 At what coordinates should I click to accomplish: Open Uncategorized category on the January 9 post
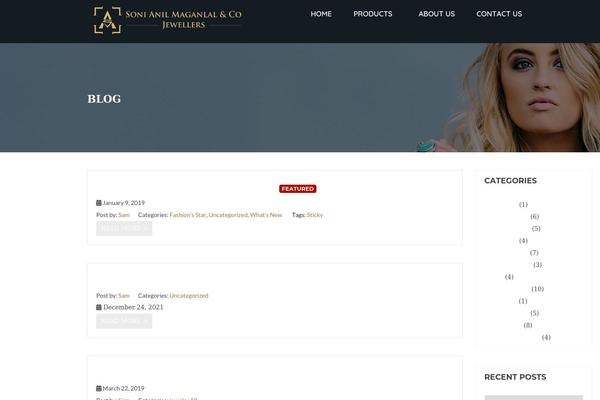228,215
